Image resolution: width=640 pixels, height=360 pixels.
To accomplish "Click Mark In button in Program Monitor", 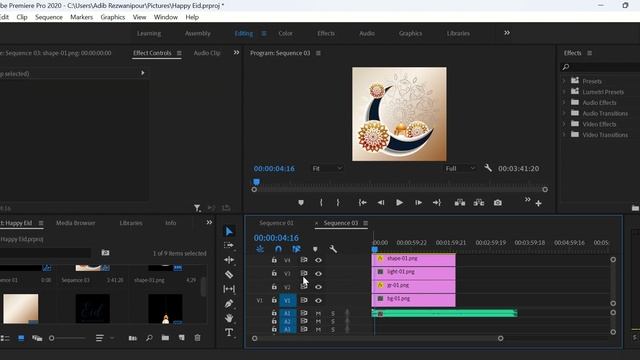I will [x=321, y=202].
